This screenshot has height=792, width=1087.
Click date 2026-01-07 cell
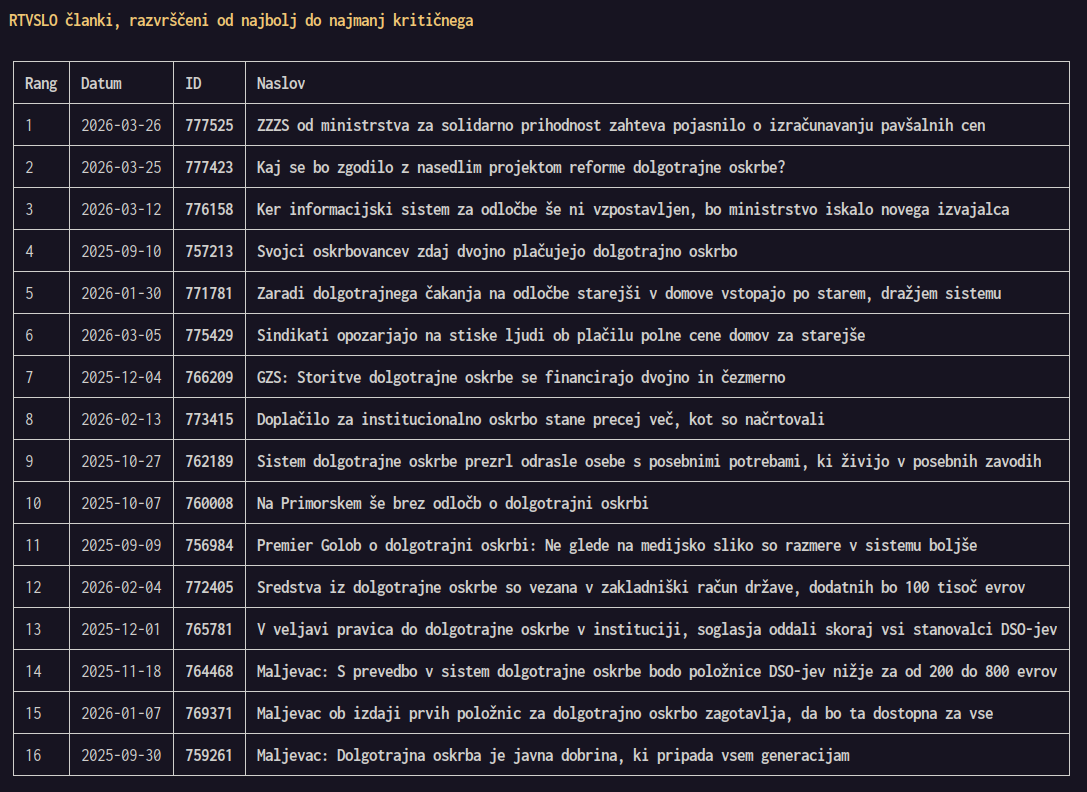point(121,714)
